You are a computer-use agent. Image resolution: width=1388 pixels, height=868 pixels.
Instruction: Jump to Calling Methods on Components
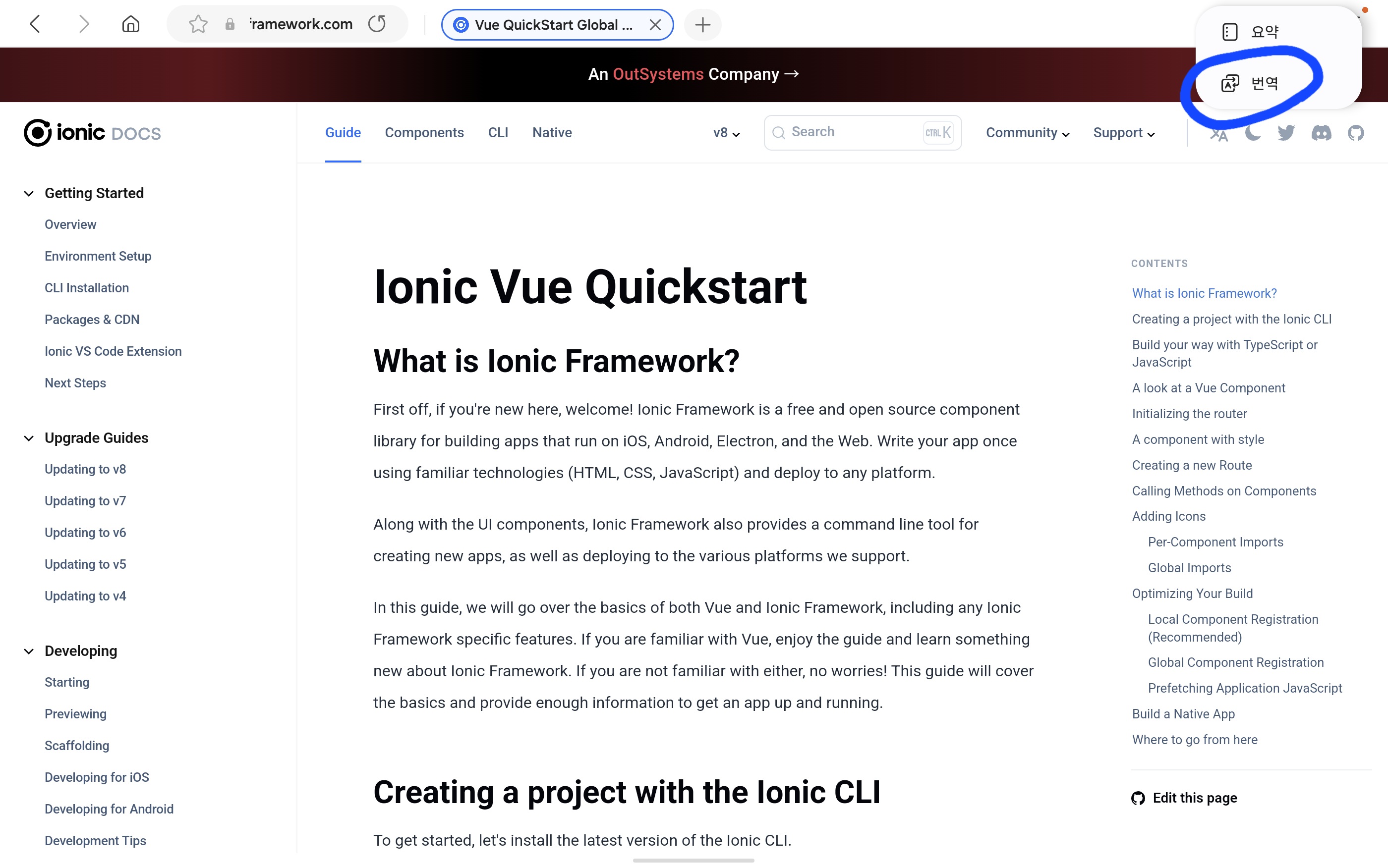pos(1224,491)
